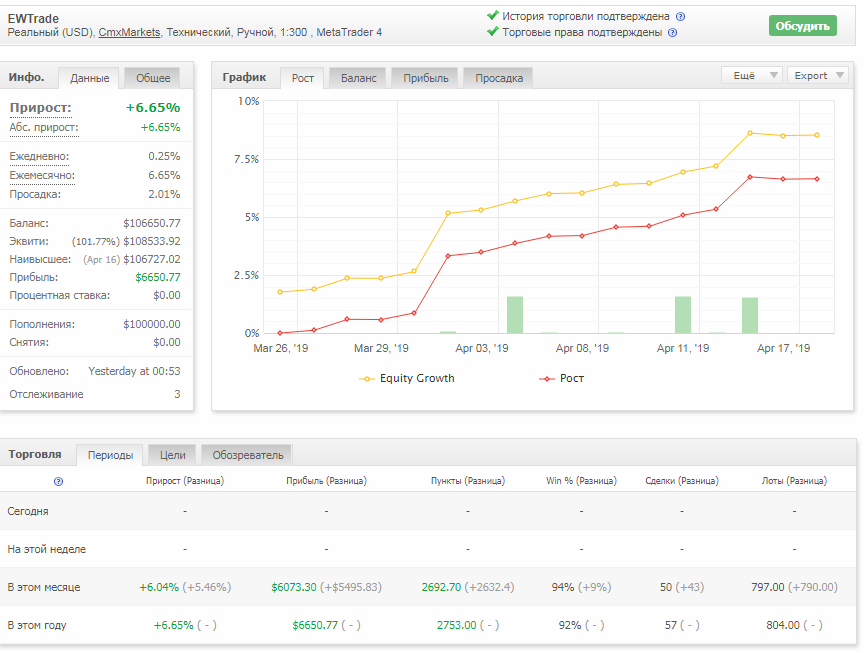Switch to the Прибыль chart tab
This screenshot has width=867, height=653.
tap(425, 79)
